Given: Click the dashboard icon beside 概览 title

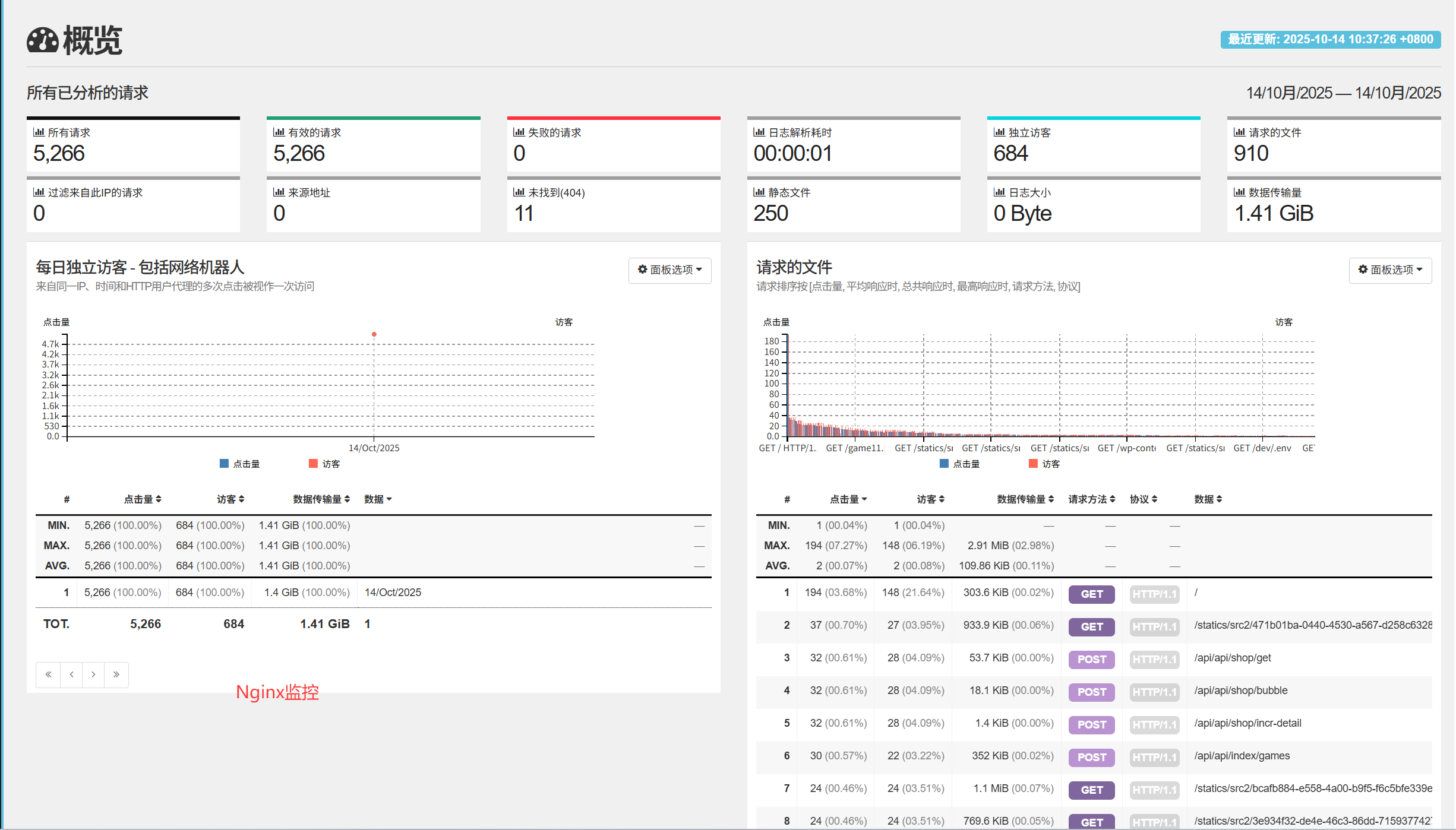Looking at the screenshot, I should click(42, 40).
